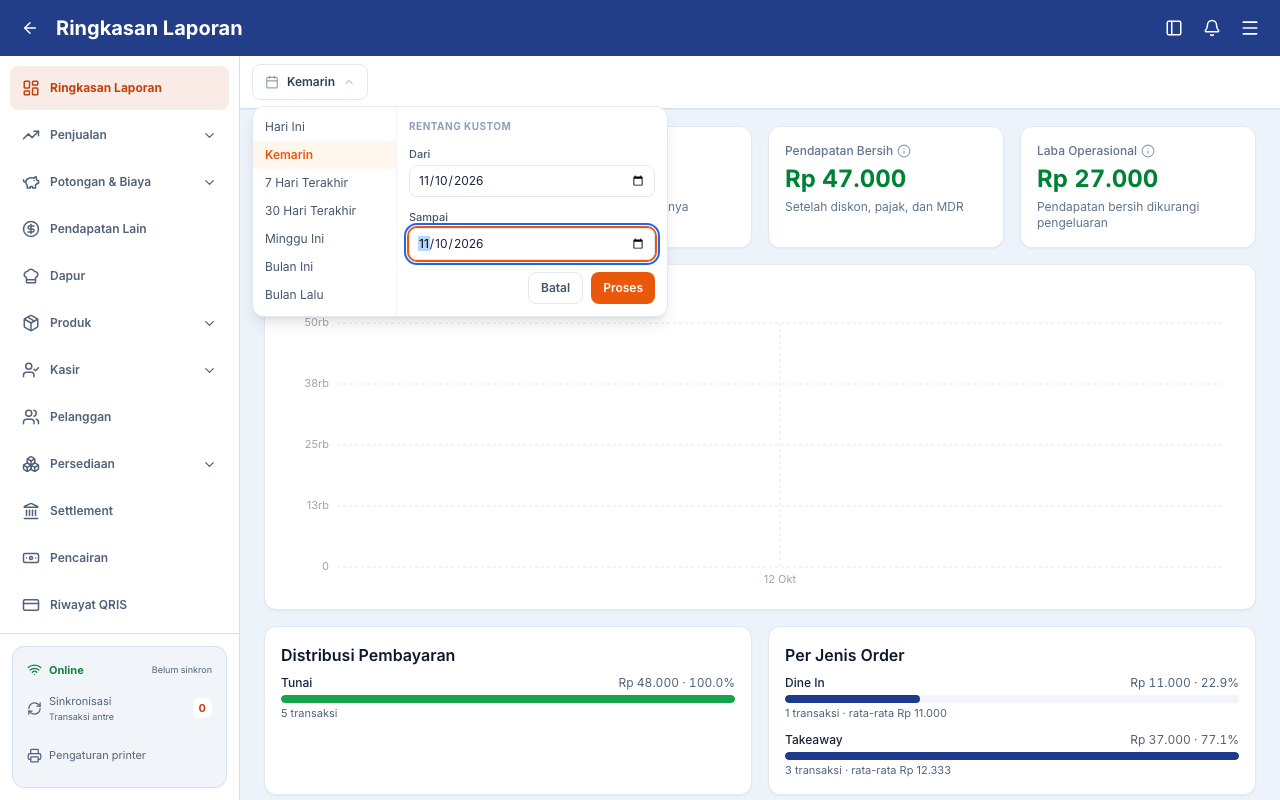Select Bulan Ini preset
This screenshot has height=800, width=1280.
pyautogui.click(x=325, y=267)
